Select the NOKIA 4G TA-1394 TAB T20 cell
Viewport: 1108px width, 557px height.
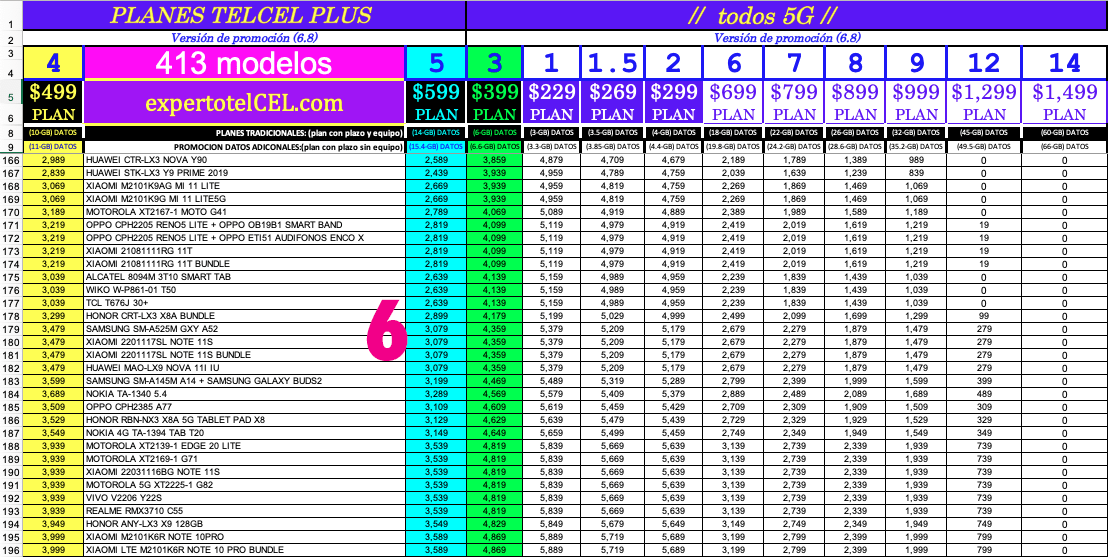[244, 433]
